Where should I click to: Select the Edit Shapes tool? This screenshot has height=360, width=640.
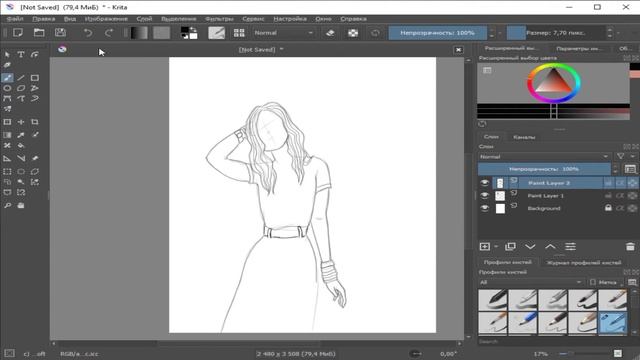tap(35, 54)
